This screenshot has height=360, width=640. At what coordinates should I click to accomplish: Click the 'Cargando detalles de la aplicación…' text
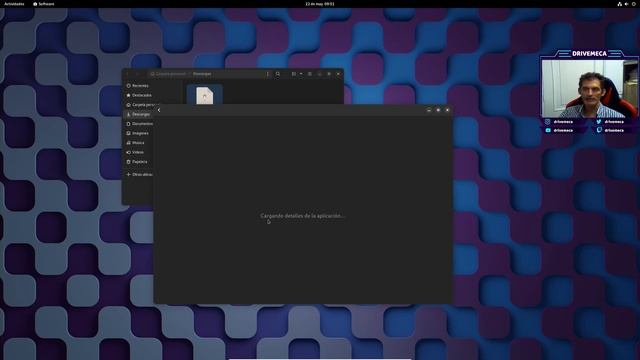tap(302, 216)
